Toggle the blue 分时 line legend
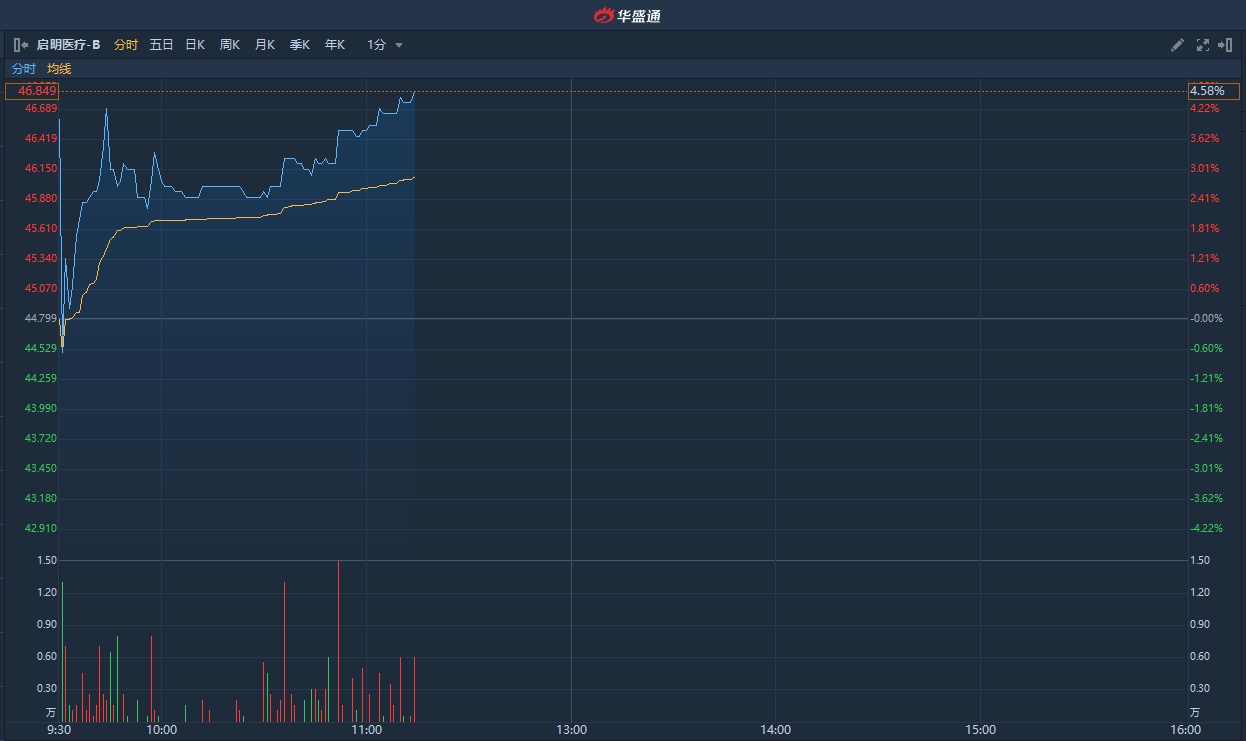 pyautogui.click(x=23, y=69)
